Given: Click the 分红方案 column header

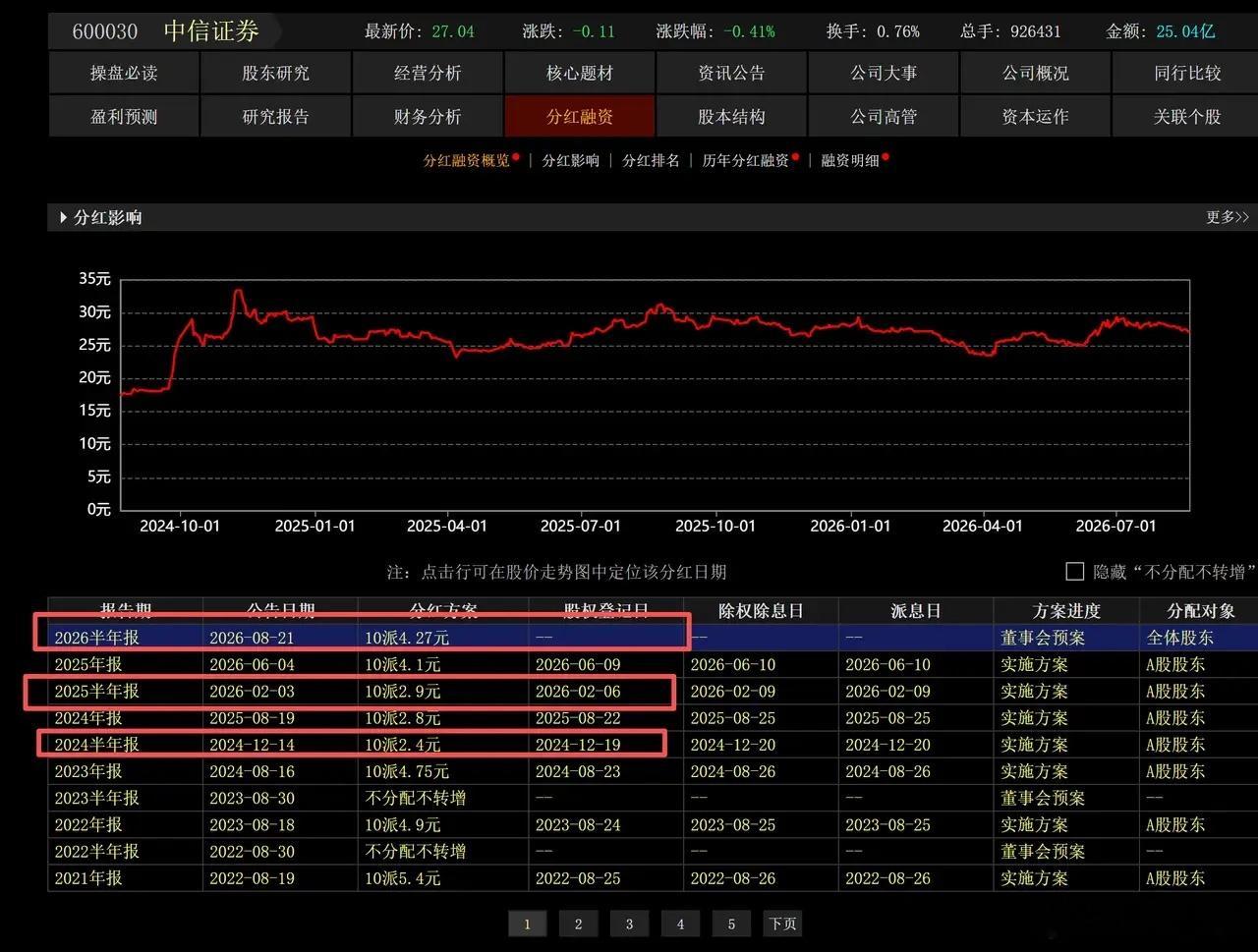Looking at the screenshot, I should (x=443, y=610).
